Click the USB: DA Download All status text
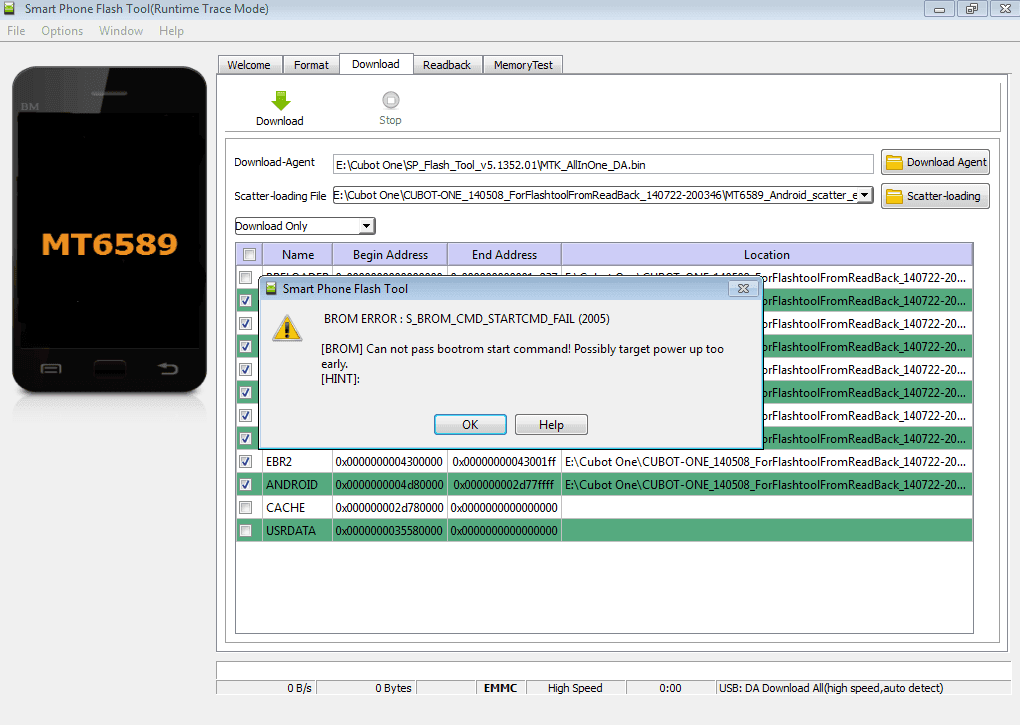Screen dimensions: 1020x725 click(x=831, y=688)
